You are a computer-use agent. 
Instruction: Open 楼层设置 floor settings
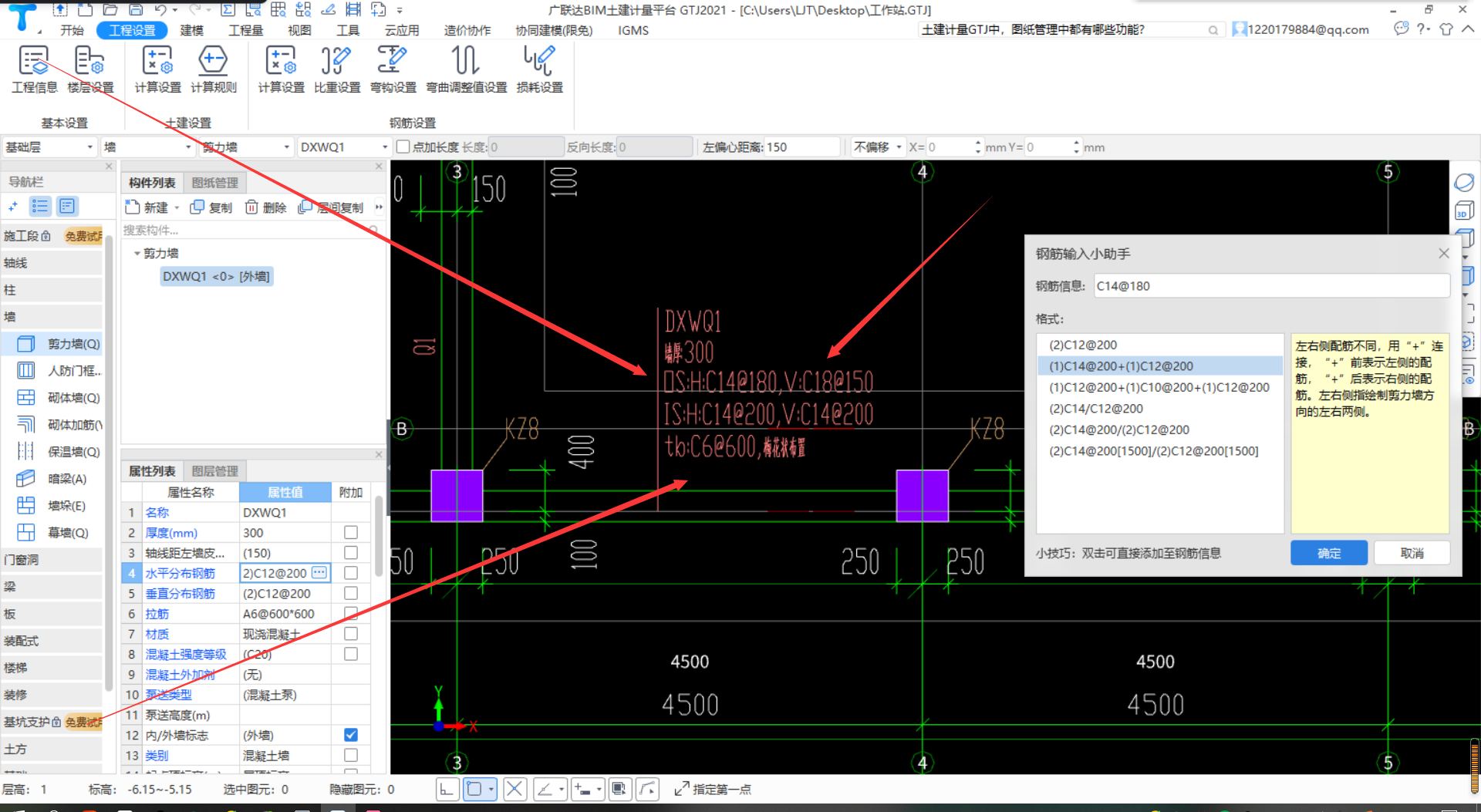point(90,69)
